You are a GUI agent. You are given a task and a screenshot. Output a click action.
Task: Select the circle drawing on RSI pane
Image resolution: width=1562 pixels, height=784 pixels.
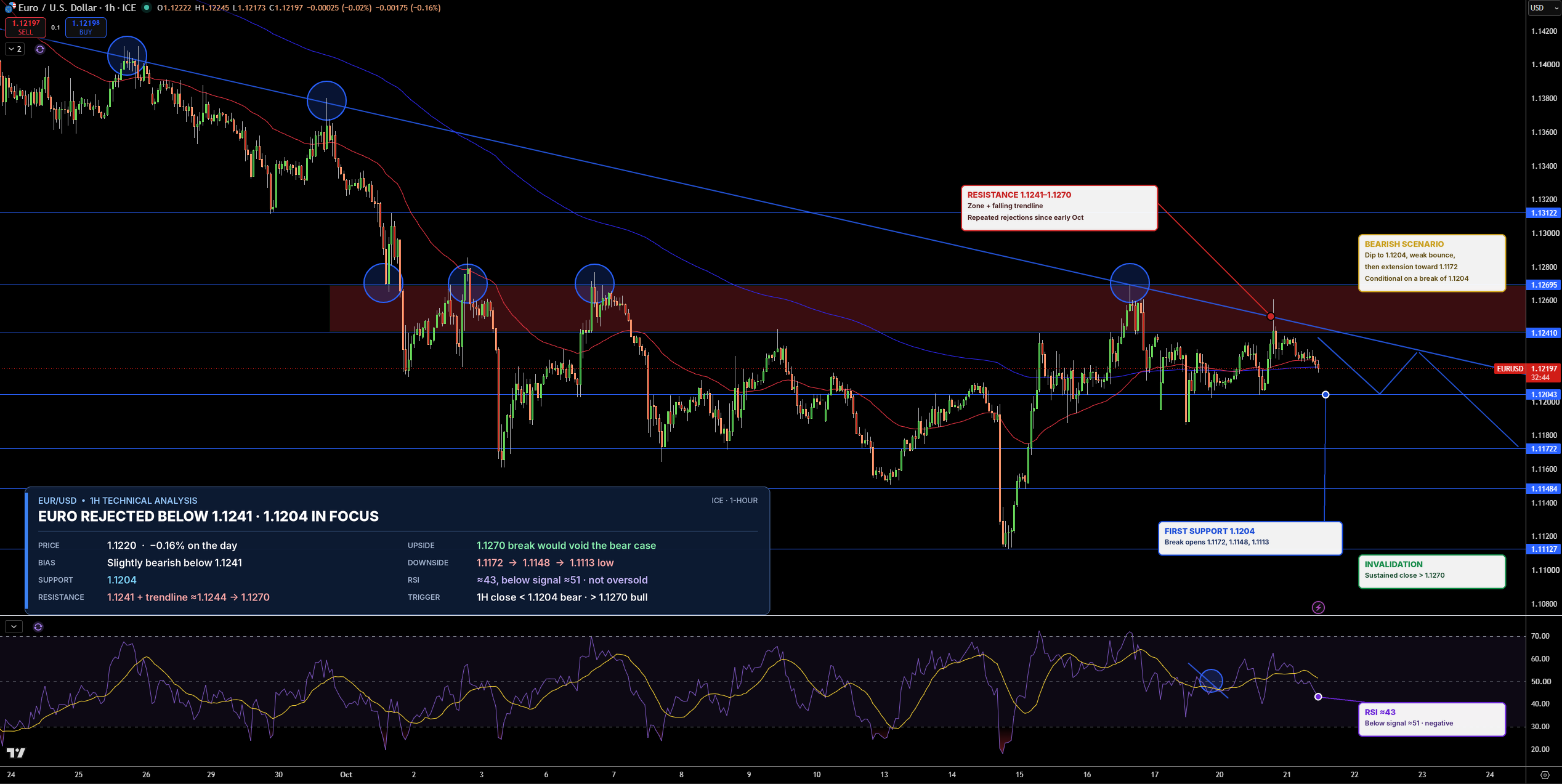(x=1211, y=681)
